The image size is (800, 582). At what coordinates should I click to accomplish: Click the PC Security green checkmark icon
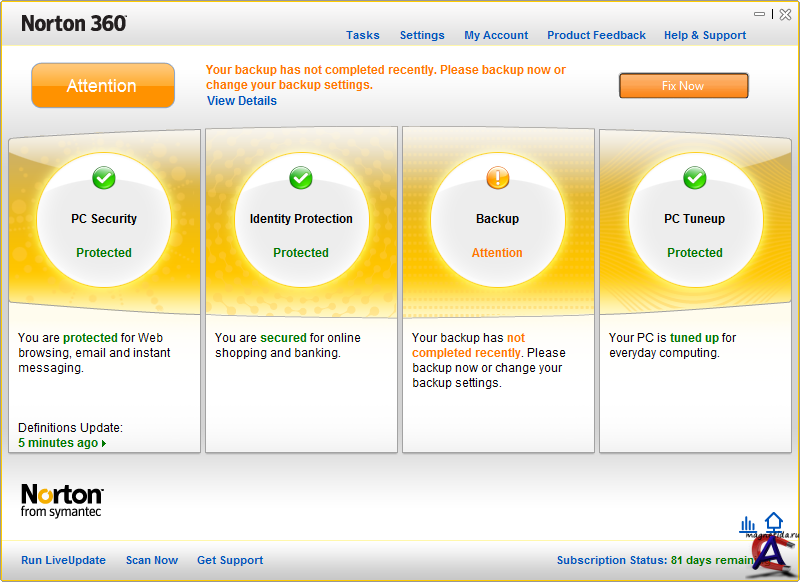pyautogui.click(x=104, y=178)
